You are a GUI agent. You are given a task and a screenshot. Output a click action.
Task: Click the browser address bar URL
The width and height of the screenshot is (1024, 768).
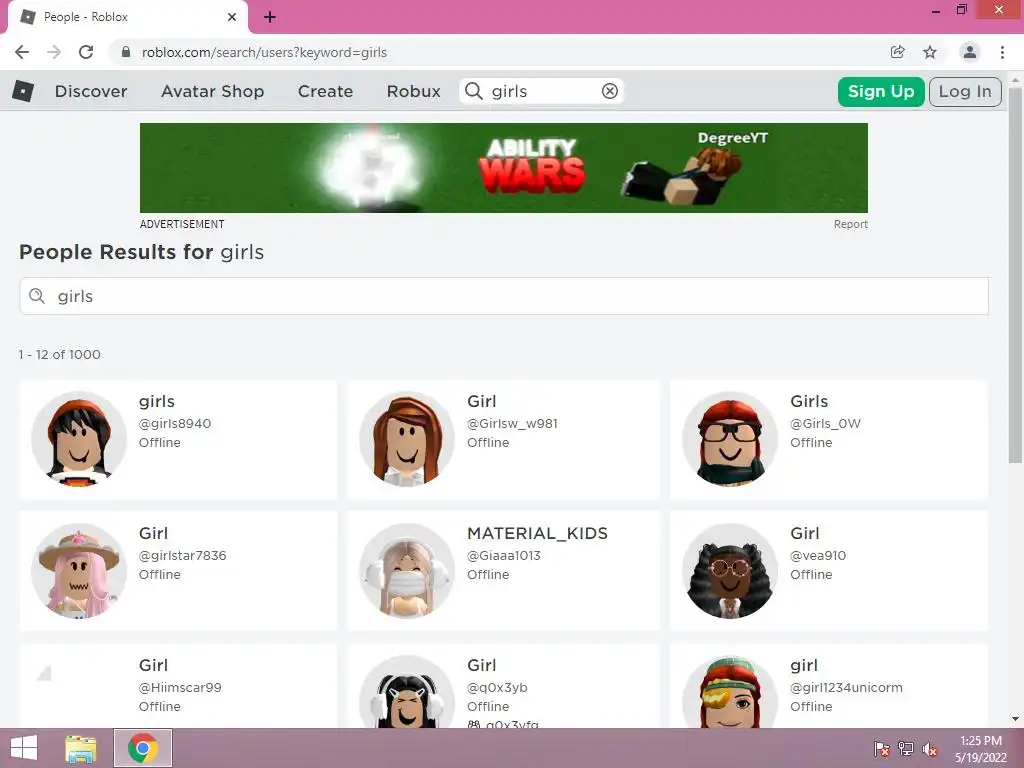[264, 52]
